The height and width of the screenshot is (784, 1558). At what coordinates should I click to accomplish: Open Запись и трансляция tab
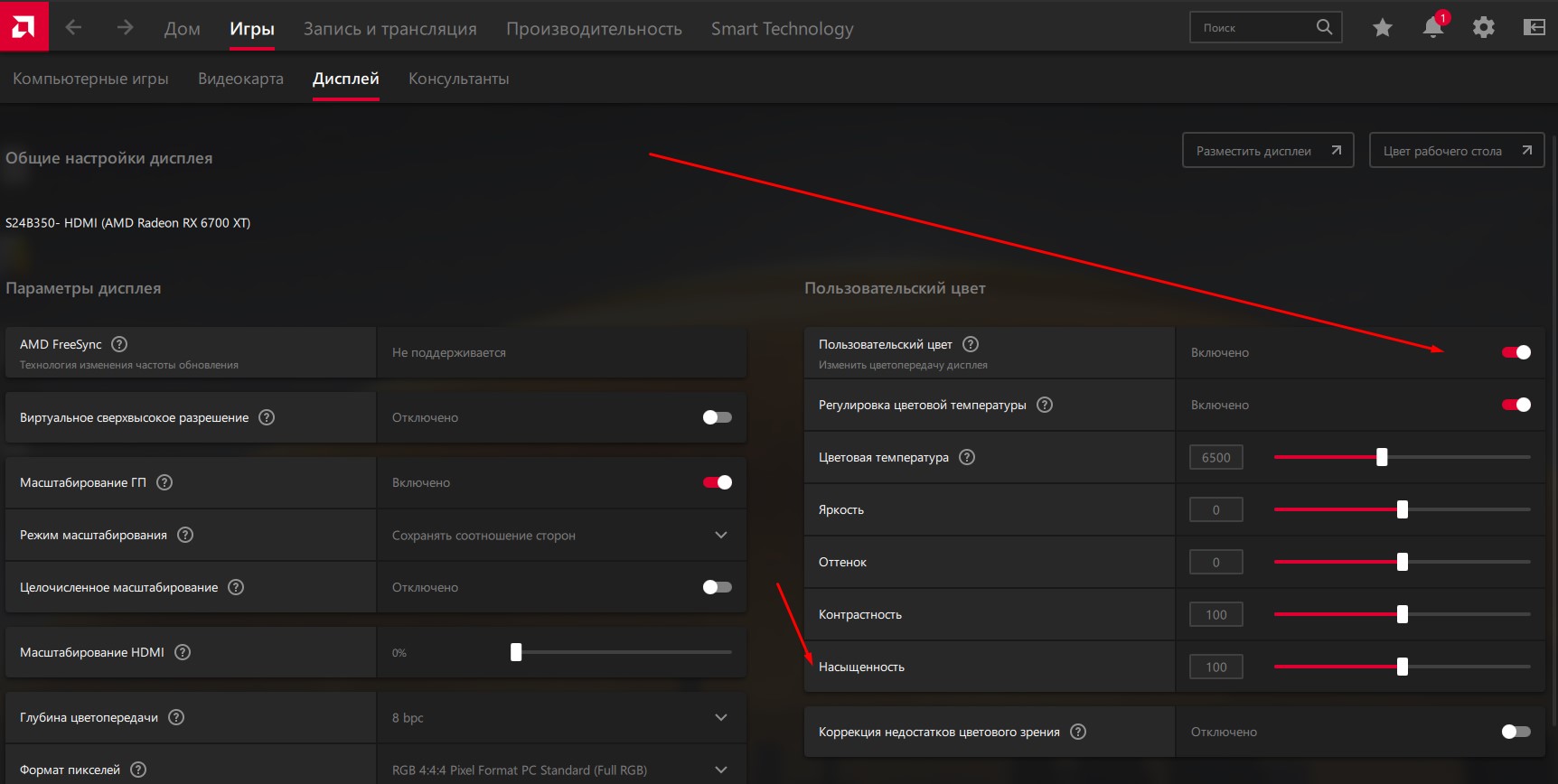(390, 28)
